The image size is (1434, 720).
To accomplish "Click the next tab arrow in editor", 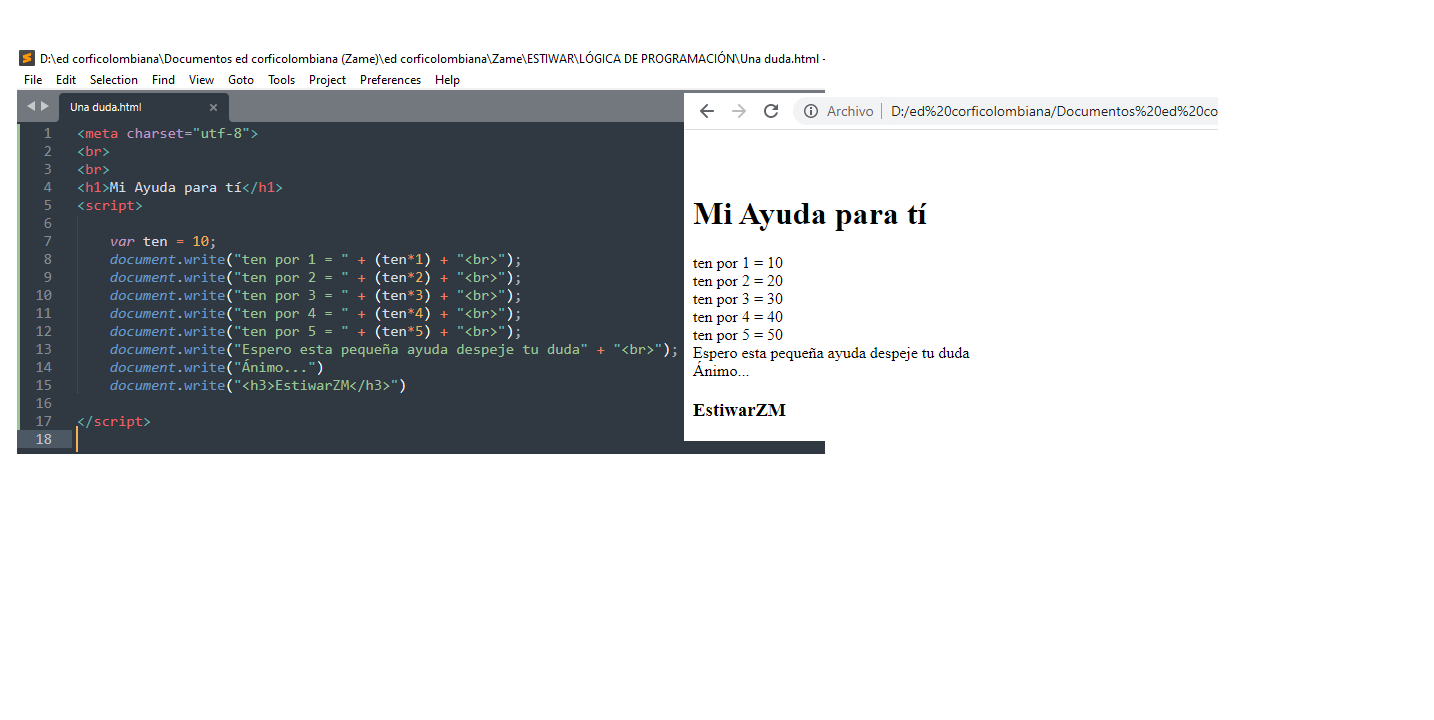I will tap(44, 106).
